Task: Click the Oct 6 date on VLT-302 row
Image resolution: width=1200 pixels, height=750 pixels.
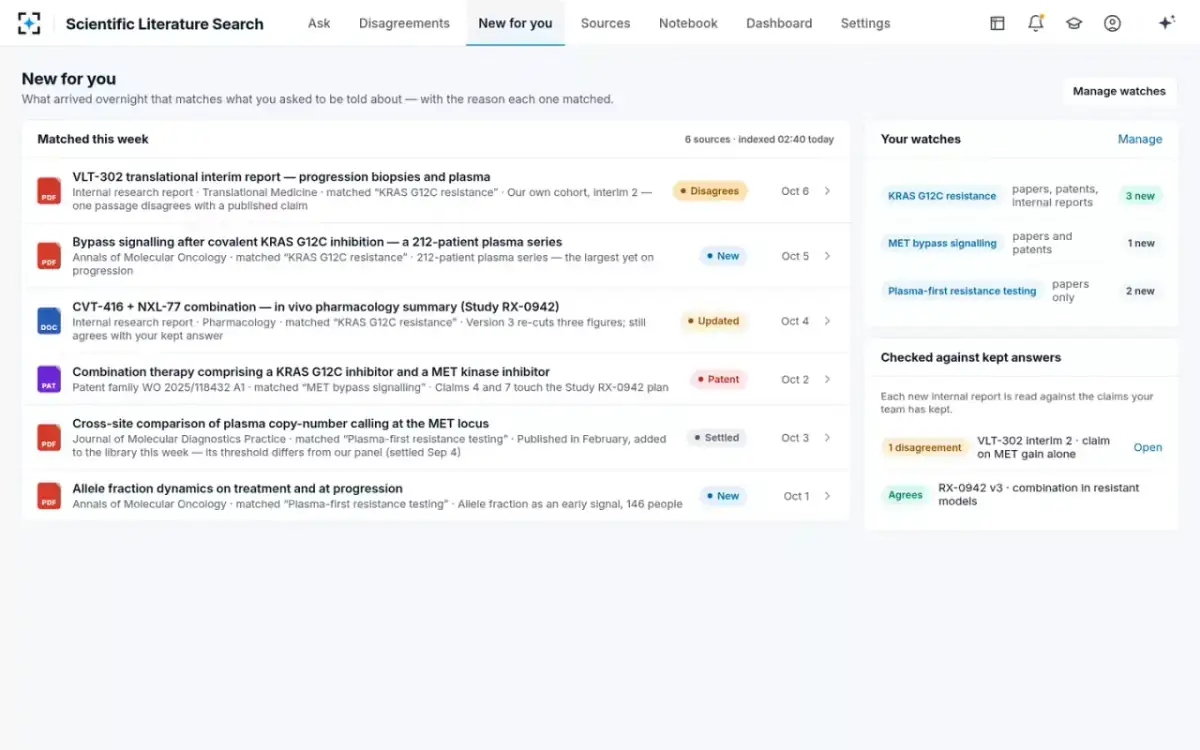Action: [x=795, y=191]
